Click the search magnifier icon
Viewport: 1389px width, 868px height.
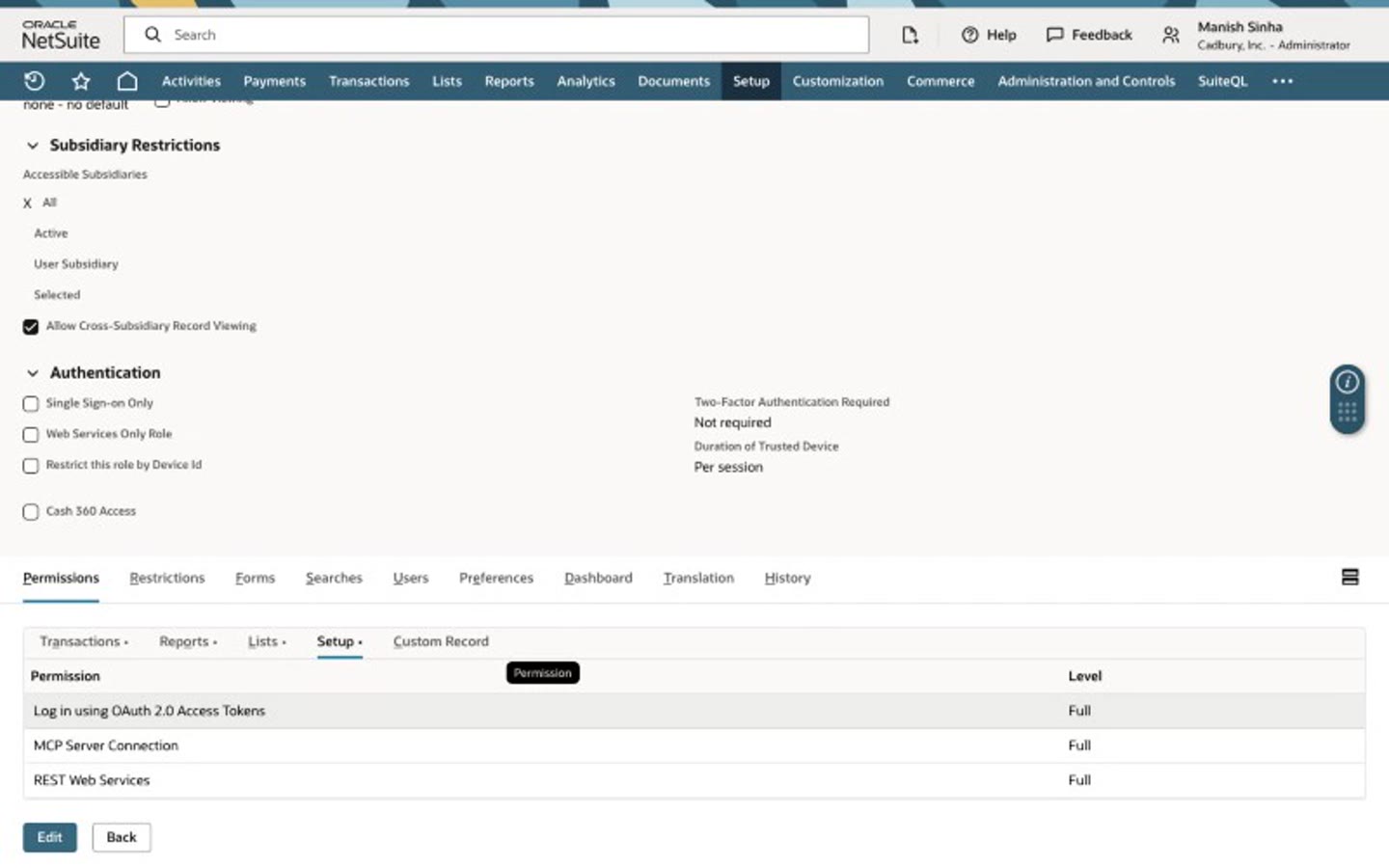point(152,35)
